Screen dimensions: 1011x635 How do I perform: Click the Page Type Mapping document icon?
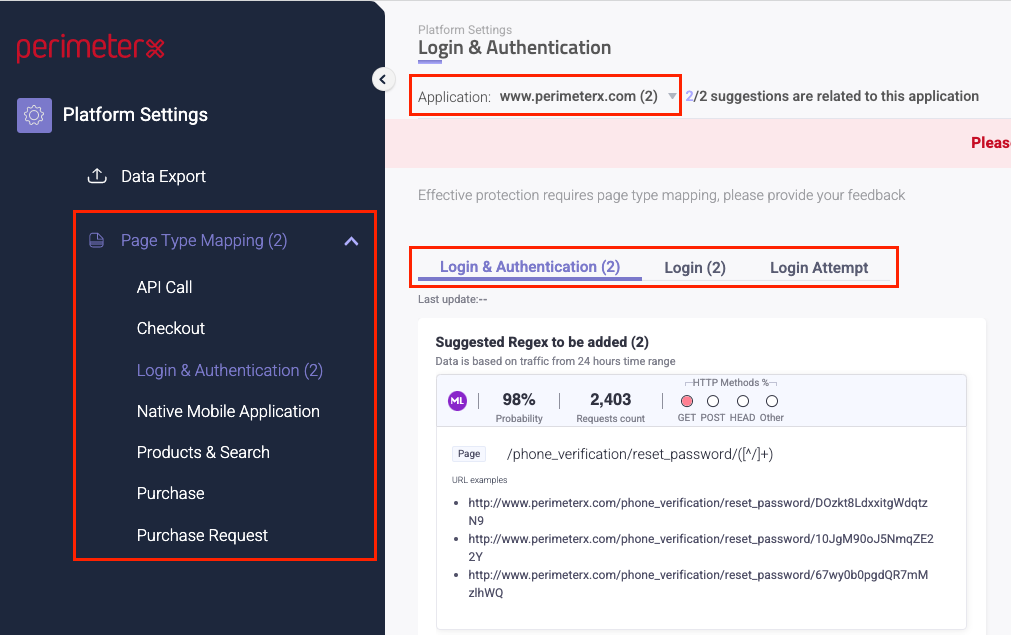tap(97, 241)
